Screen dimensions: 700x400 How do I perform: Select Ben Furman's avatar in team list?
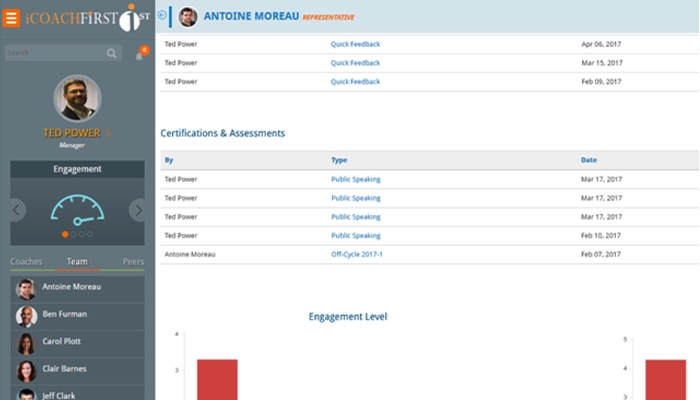point(26,315)
